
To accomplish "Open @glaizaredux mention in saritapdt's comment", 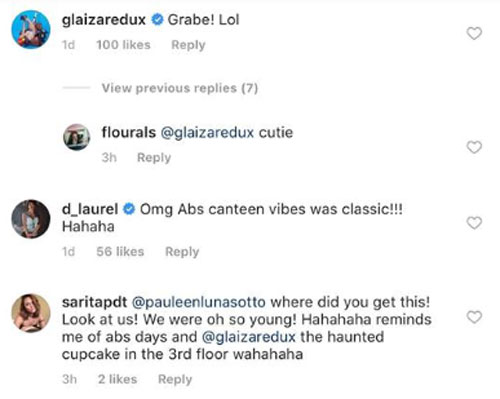I will pos(249,337).
